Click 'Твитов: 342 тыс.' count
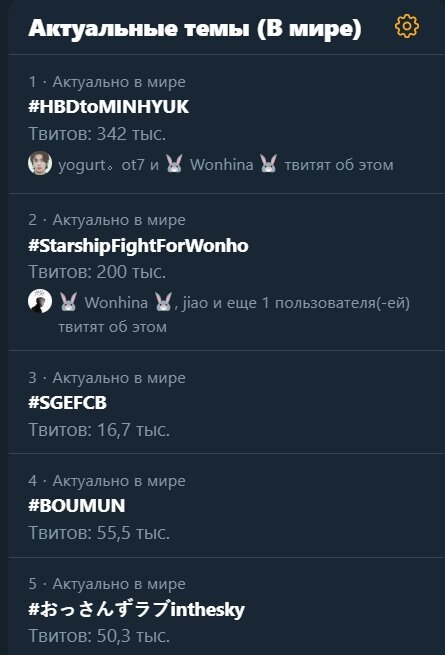Image resolution: width=445 pixels, height=655 pixels. 97,134
